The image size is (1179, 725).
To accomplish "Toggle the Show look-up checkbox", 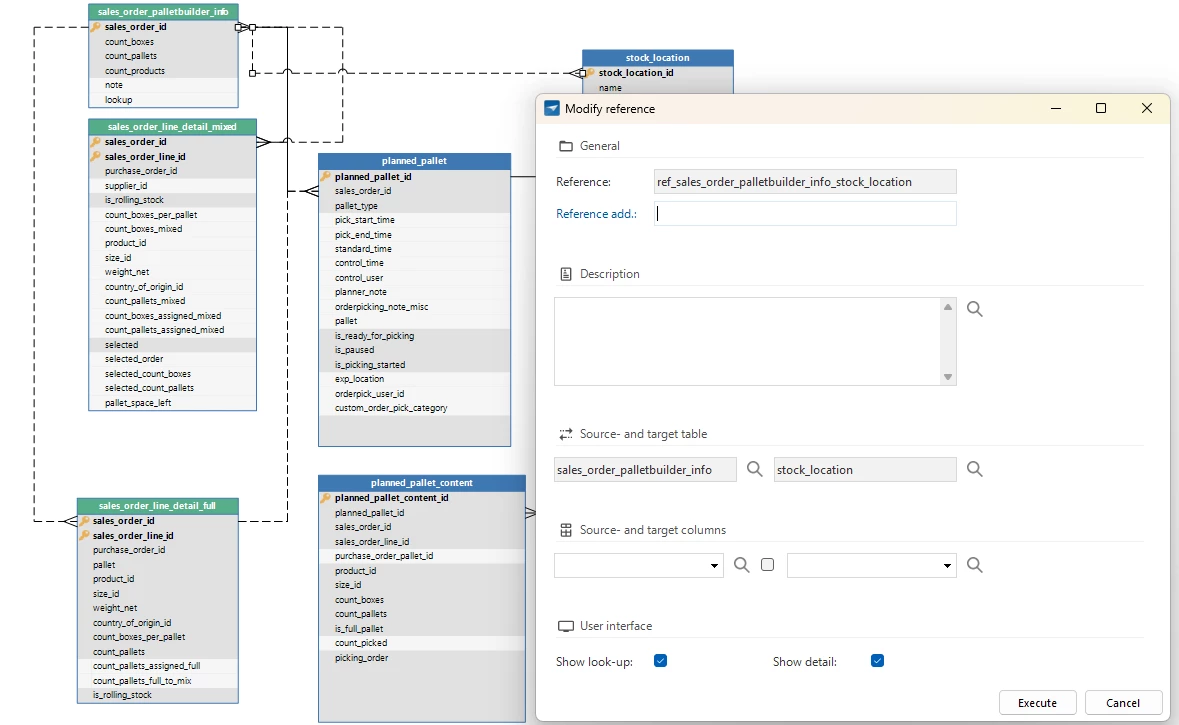I will [x=660, y=661].
